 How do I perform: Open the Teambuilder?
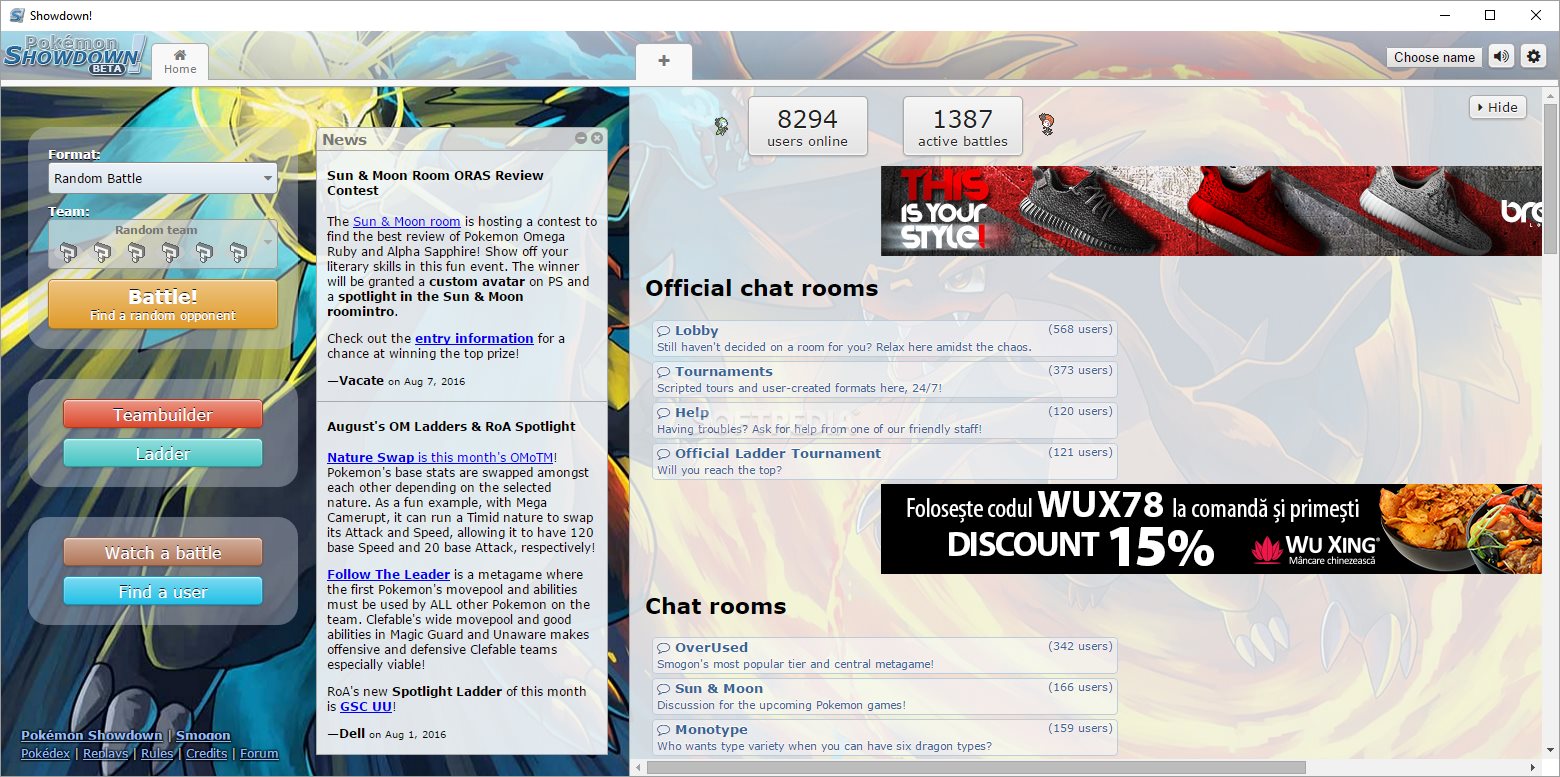(163, 414)
